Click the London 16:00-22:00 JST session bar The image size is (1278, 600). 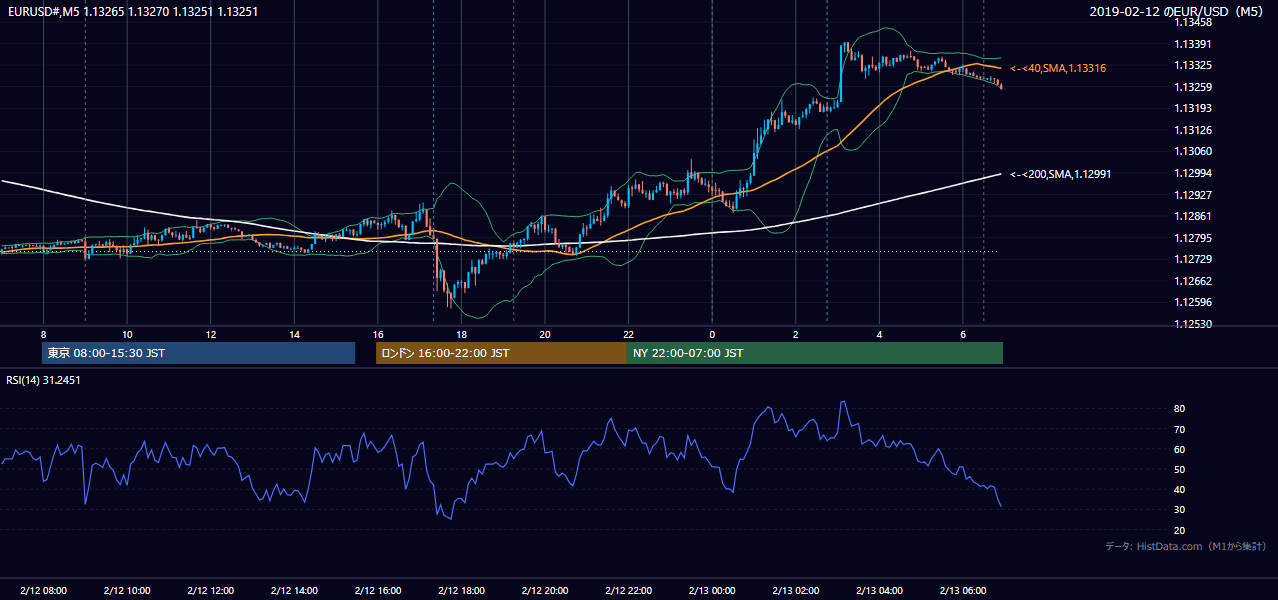pos(501,353)
